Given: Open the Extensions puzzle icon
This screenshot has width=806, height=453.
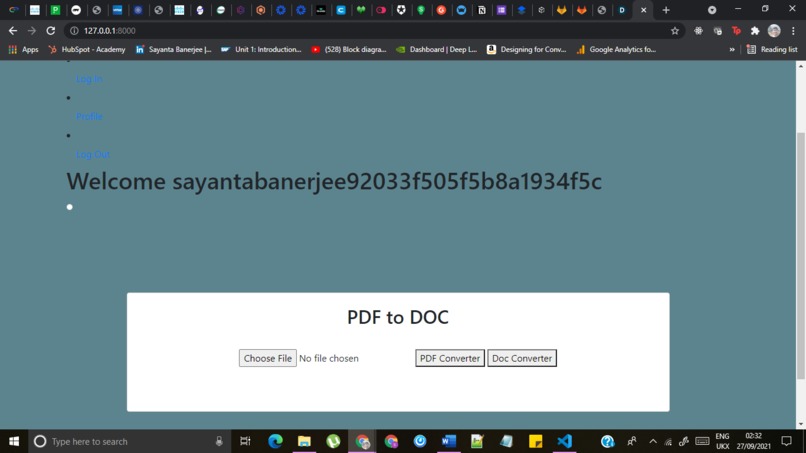Looking at the screenshot, I should 755,31.
